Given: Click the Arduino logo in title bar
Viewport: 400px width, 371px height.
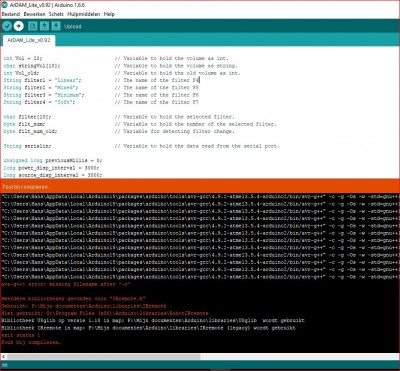Looking at the screenshot, I should click(4, 5).
